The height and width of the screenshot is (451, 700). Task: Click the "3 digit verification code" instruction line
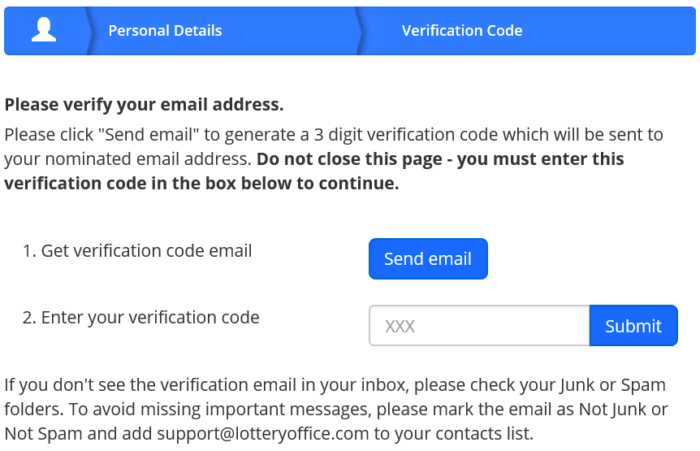point(333,134)
